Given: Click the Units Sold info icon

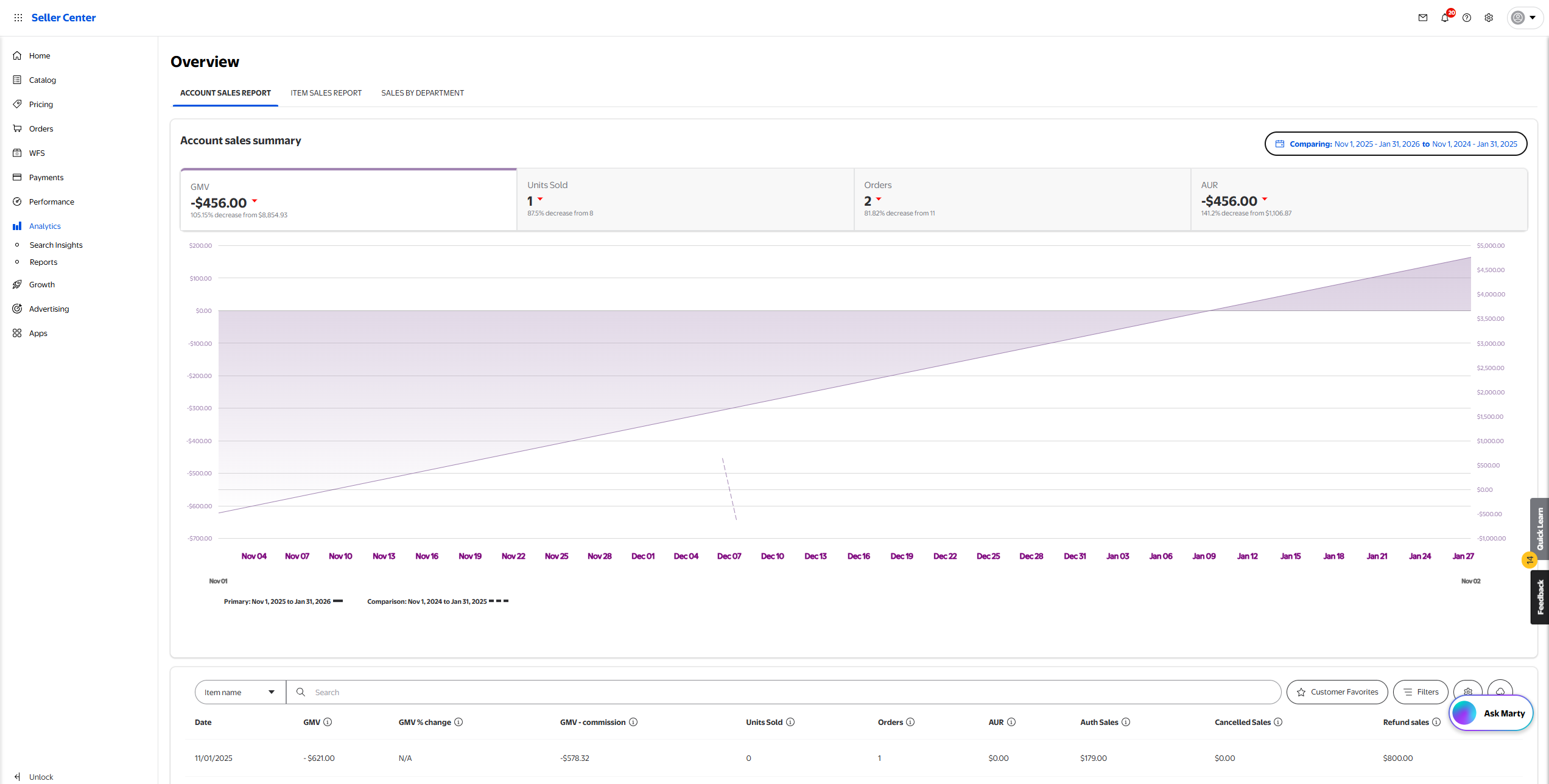Looking at the screenshot, I should click(790, 722).
